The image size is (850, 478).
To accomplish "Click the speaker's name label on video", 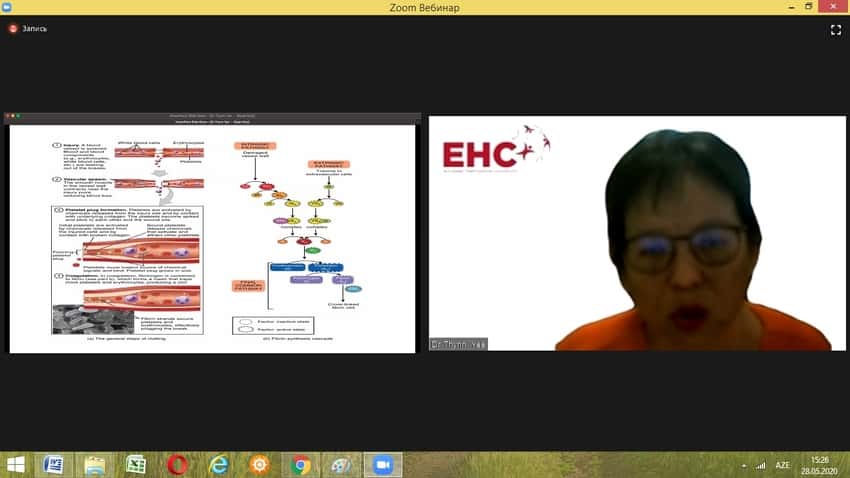I will 459,344.
